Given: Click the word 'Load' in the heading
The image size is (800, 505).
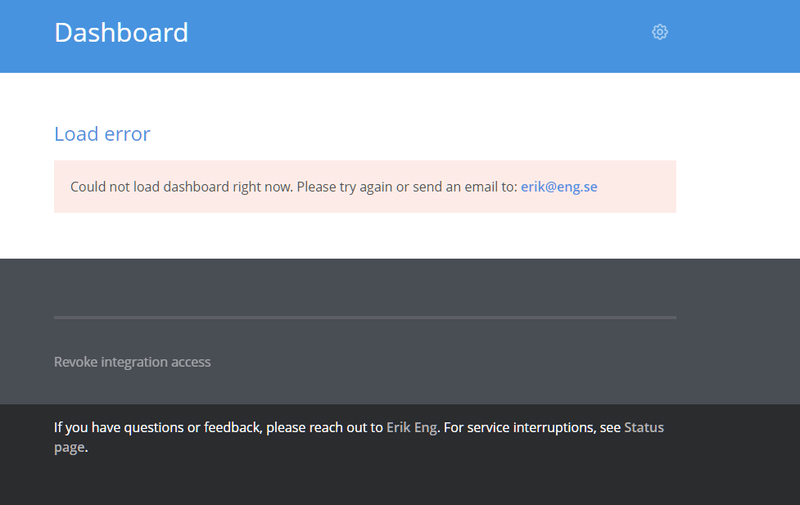Looking at the screenshot, I should coord(74,134).
